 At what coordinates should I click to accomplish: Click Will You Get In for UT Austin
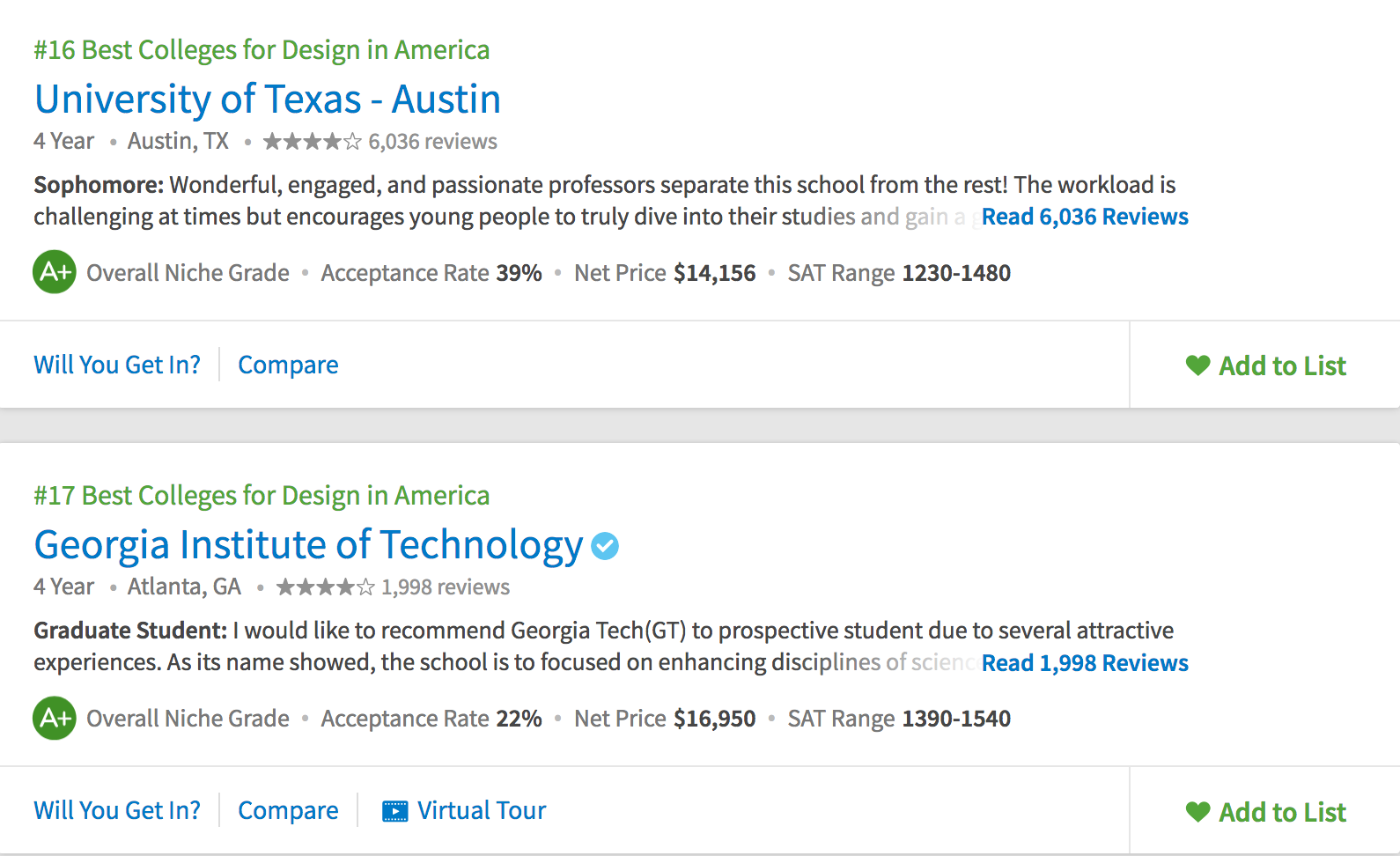(x=117, y=365)
